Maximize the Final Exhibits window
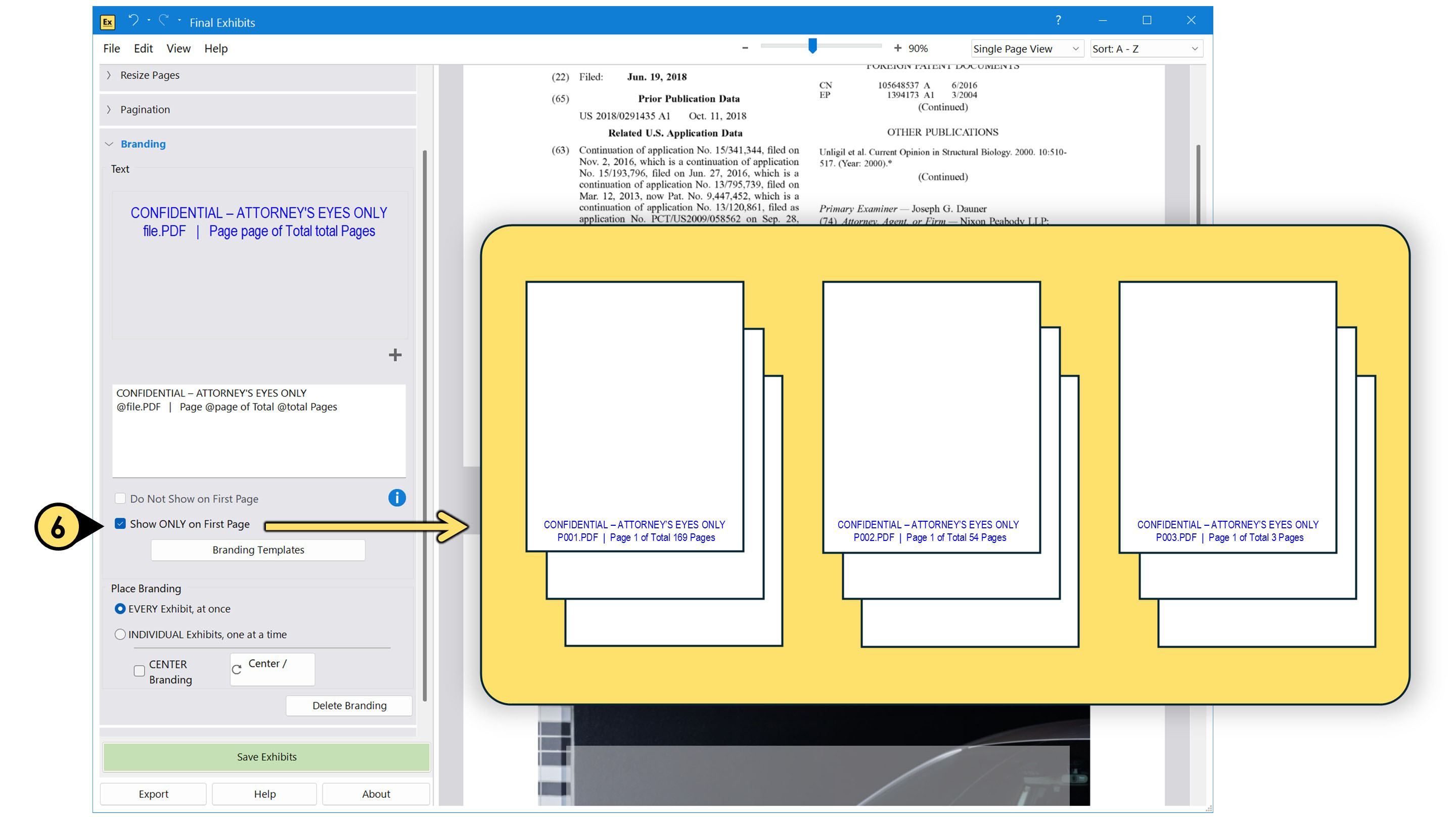The width and height of the screenshot is (1456, 817). click(1146, 20)
